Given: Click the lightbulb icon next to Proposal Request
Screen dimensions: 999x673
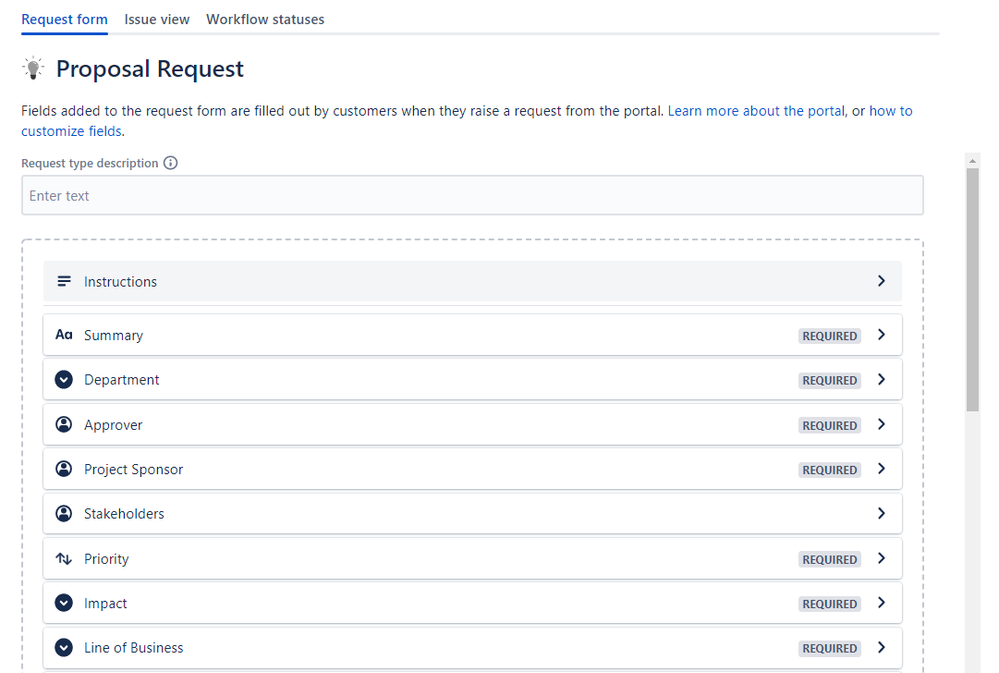Looking at the screenshot, I should (x=33, y=68).
